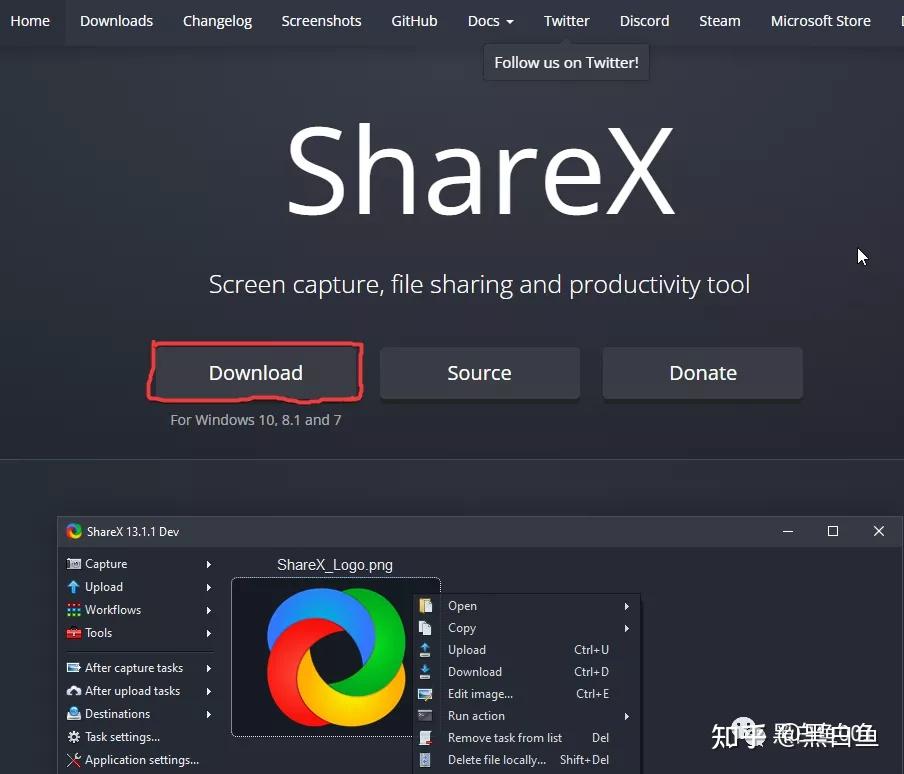Viewport: 904px width, 774px height.
Task: Switch to the Changelog page in the navbar
Action: [217, 20]
